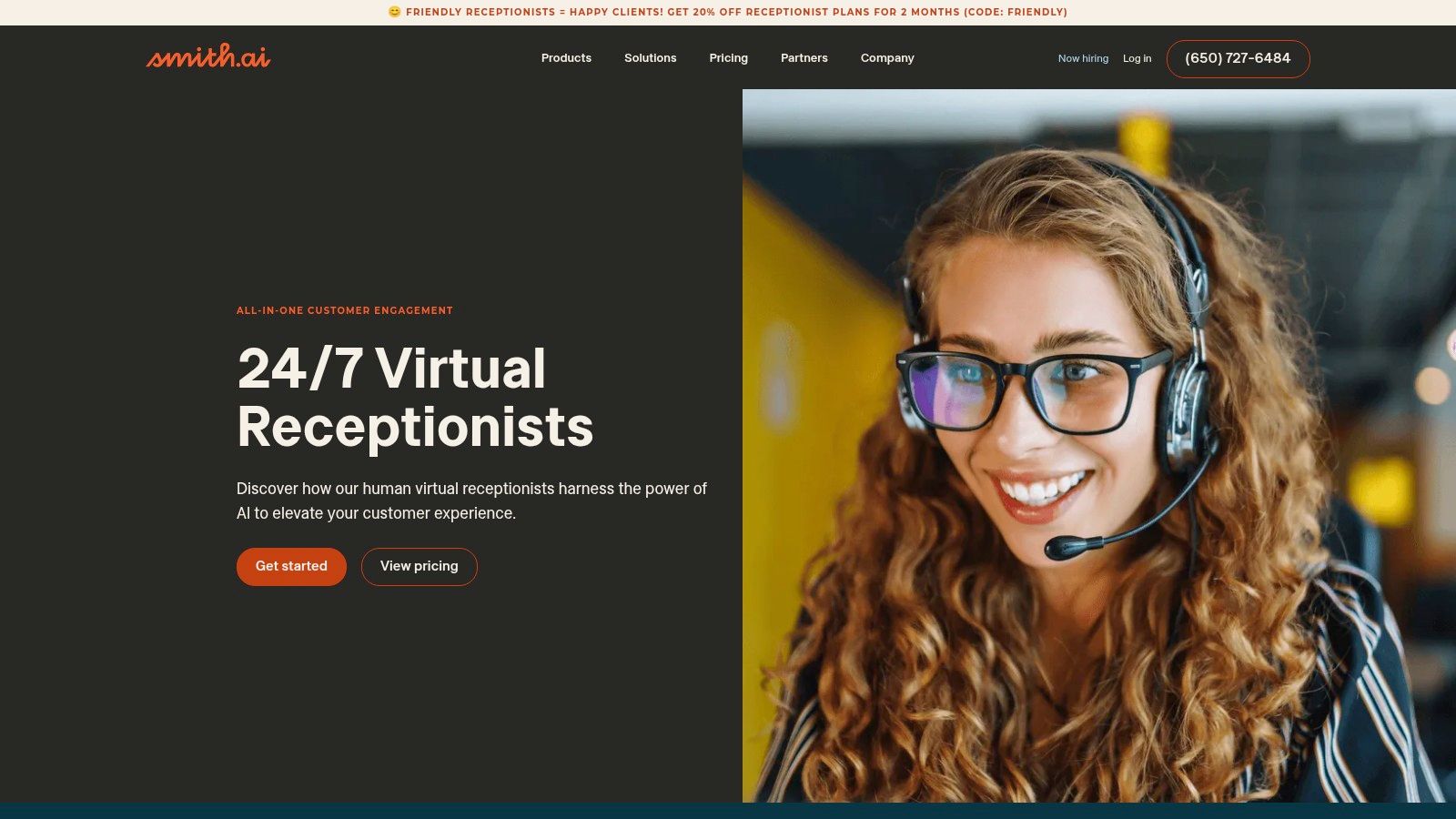Click the 20% off receptionist plans banner text
This screenshot has width=1456, height=819.
736,12
